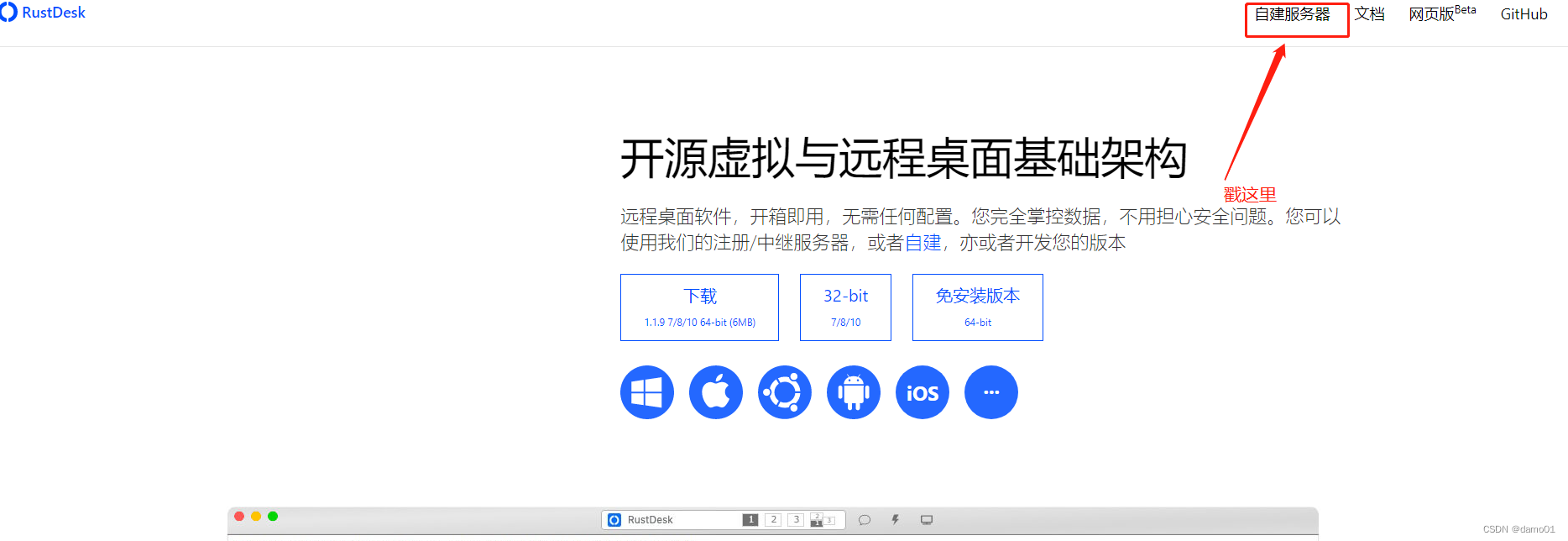Open the chat bubble icon in preview toolbar
The height and width of the screenshot is (541, 1568).
click(865, 520)
